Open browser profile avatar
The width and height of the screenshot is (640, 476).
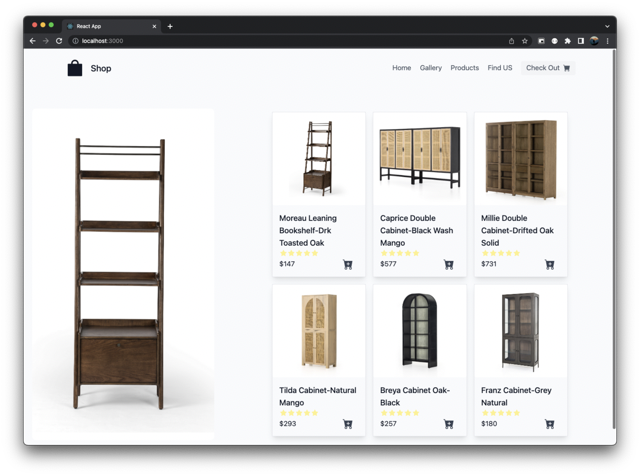594,41
